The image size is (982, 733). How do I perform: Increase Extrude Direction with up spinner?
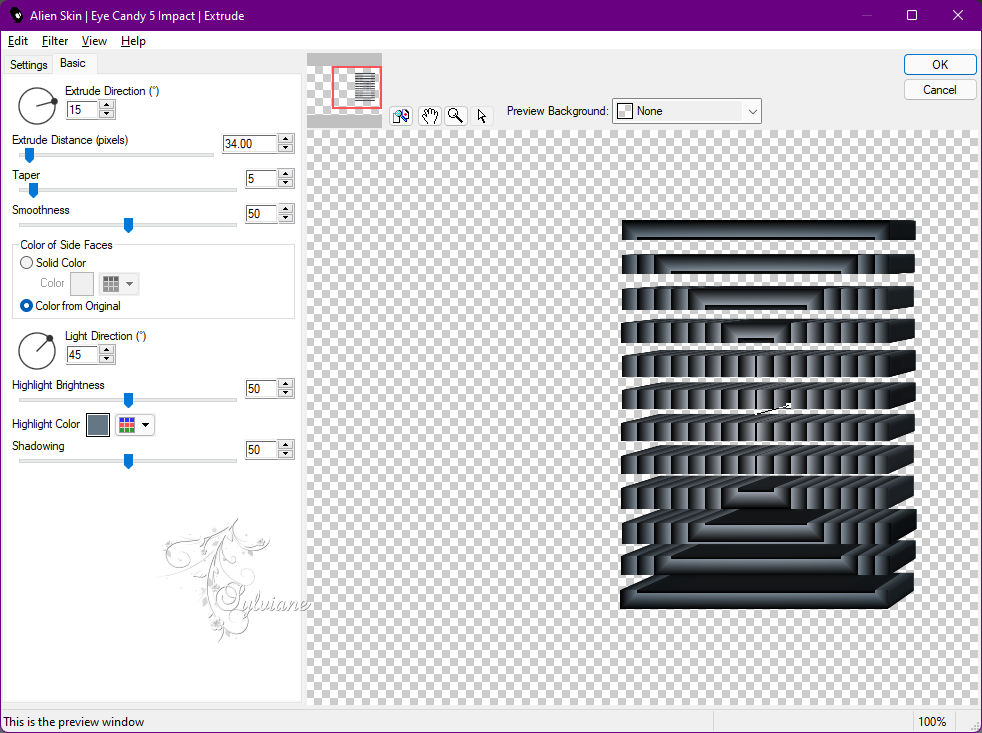click(107, 105)
